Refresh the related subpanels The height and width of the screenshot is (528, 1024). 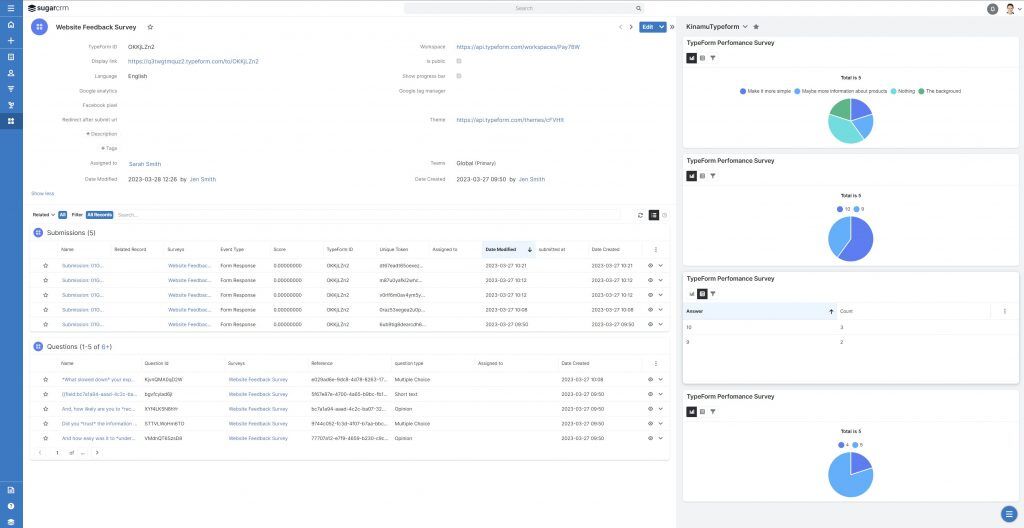click(641, 215)
